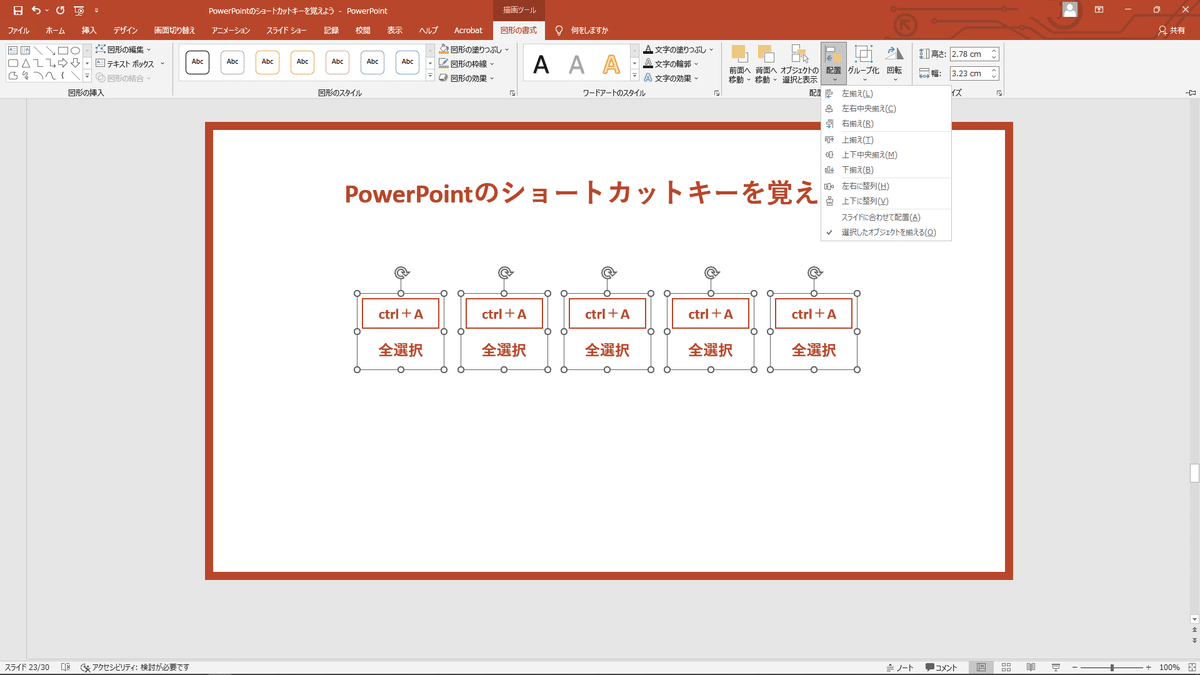Click the zoom slider on status bar
The width and height of the screenshot is (1200, 675).
click(x=1113, y=667)
